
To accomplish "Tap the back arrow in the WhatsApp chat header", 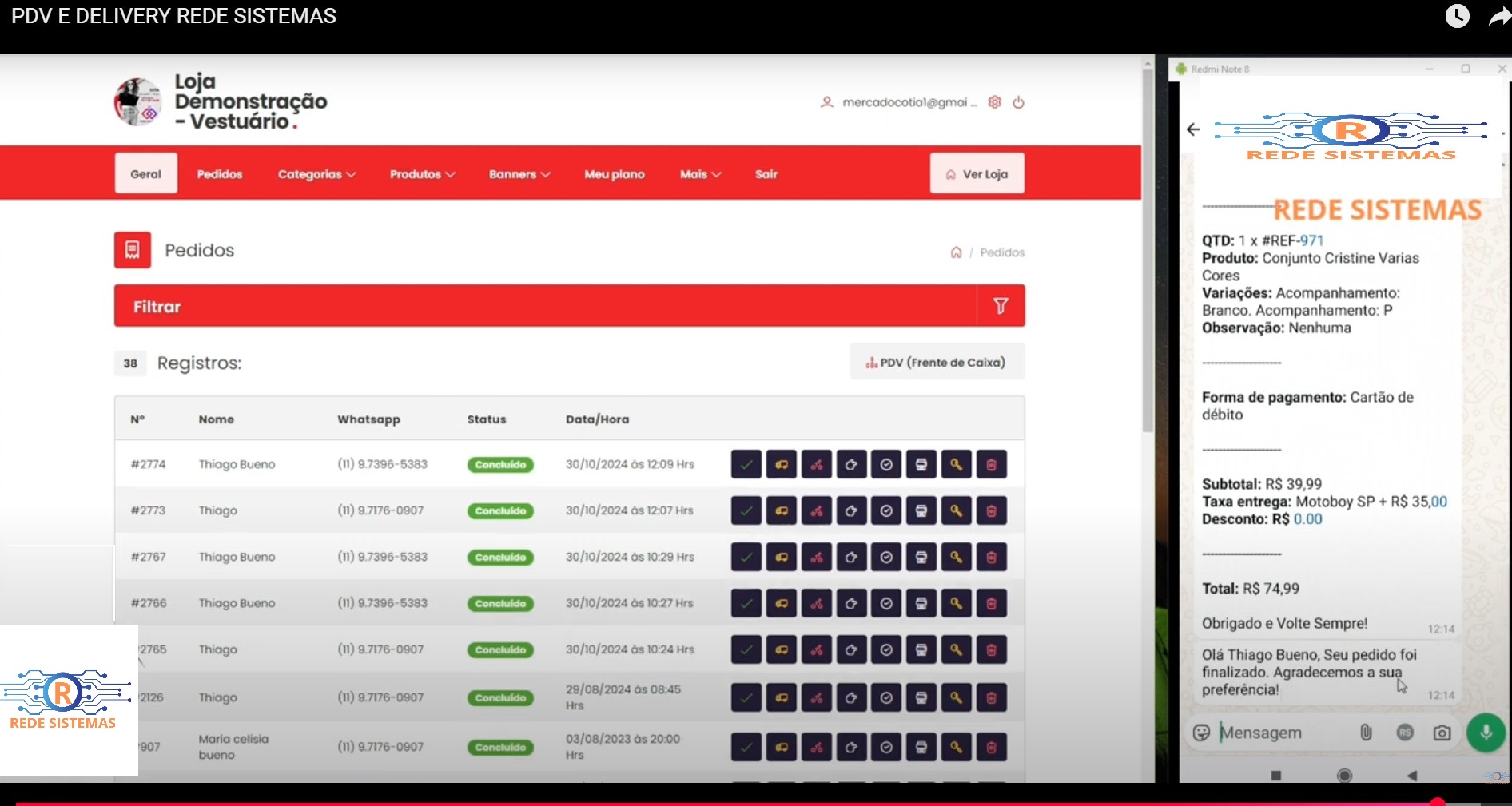I will (1193, 129).
